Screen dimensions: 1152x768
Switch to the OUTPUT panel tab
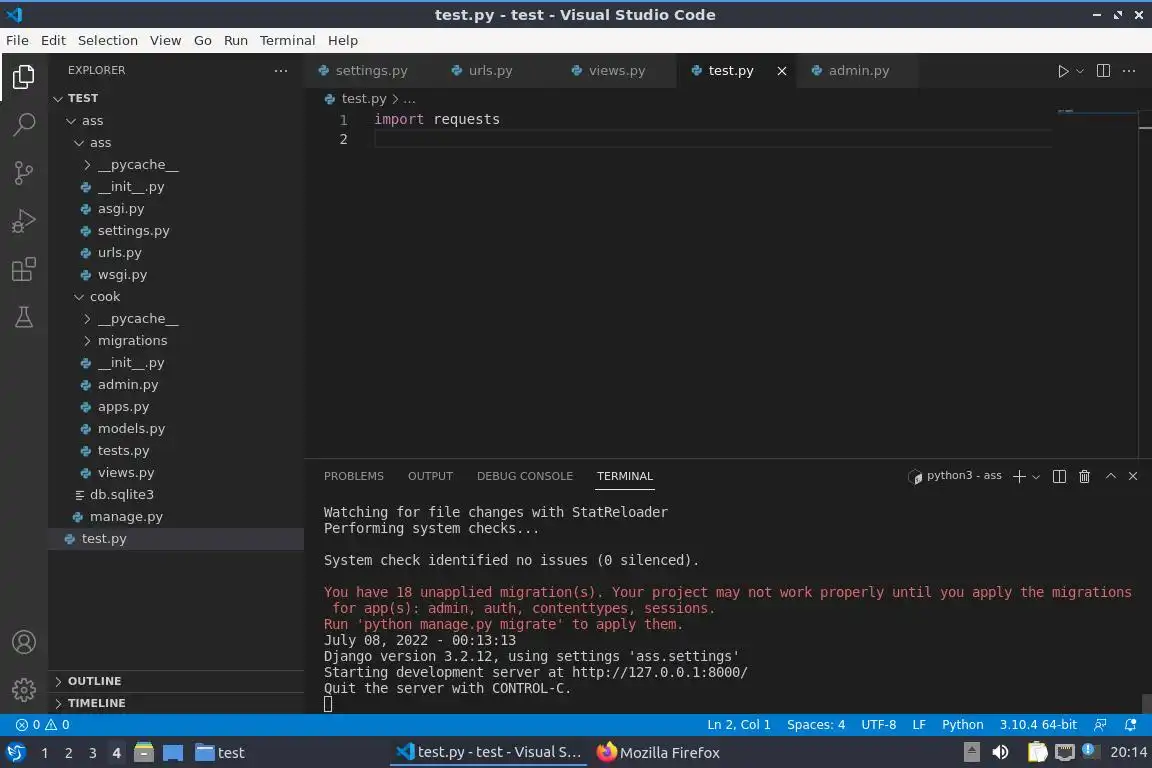[431, 476]
